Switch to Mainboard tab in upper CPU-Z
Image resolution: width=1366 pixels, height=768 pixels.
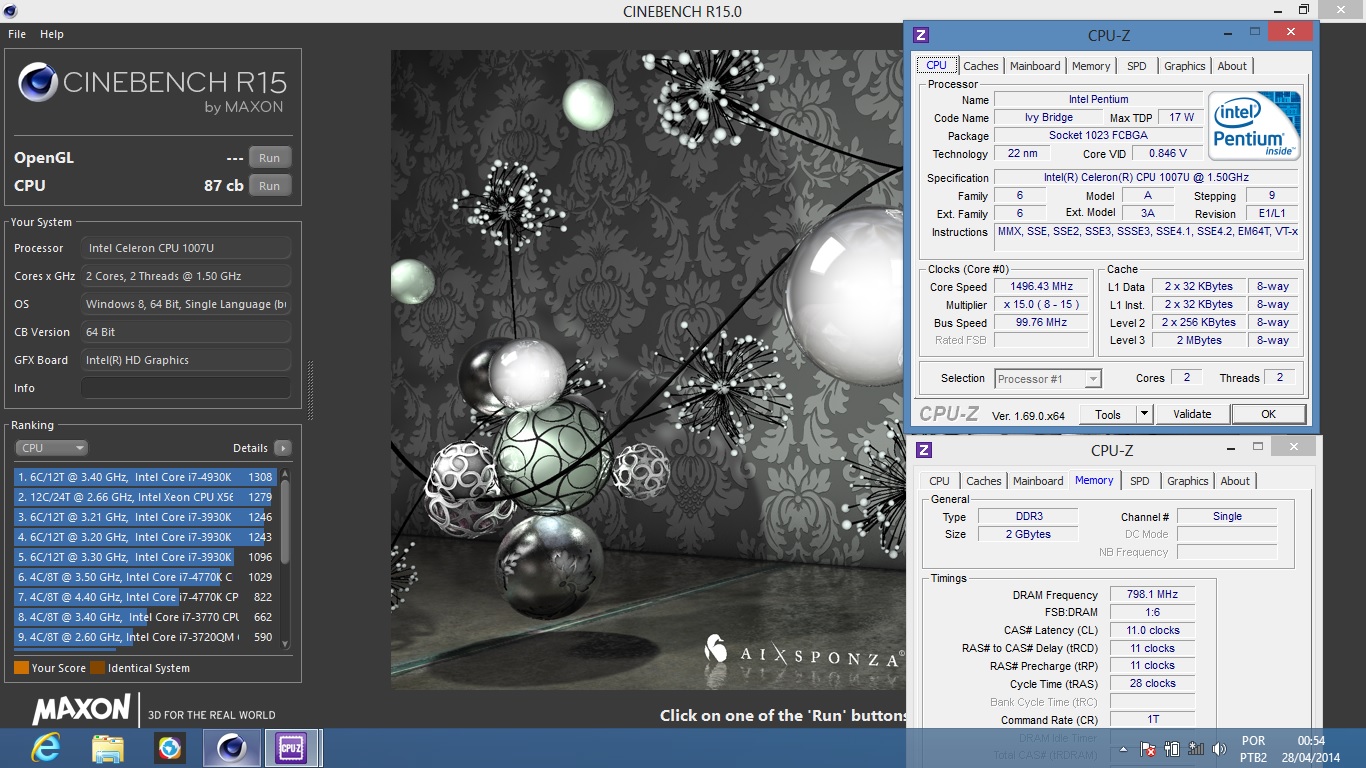point(1035,66)
